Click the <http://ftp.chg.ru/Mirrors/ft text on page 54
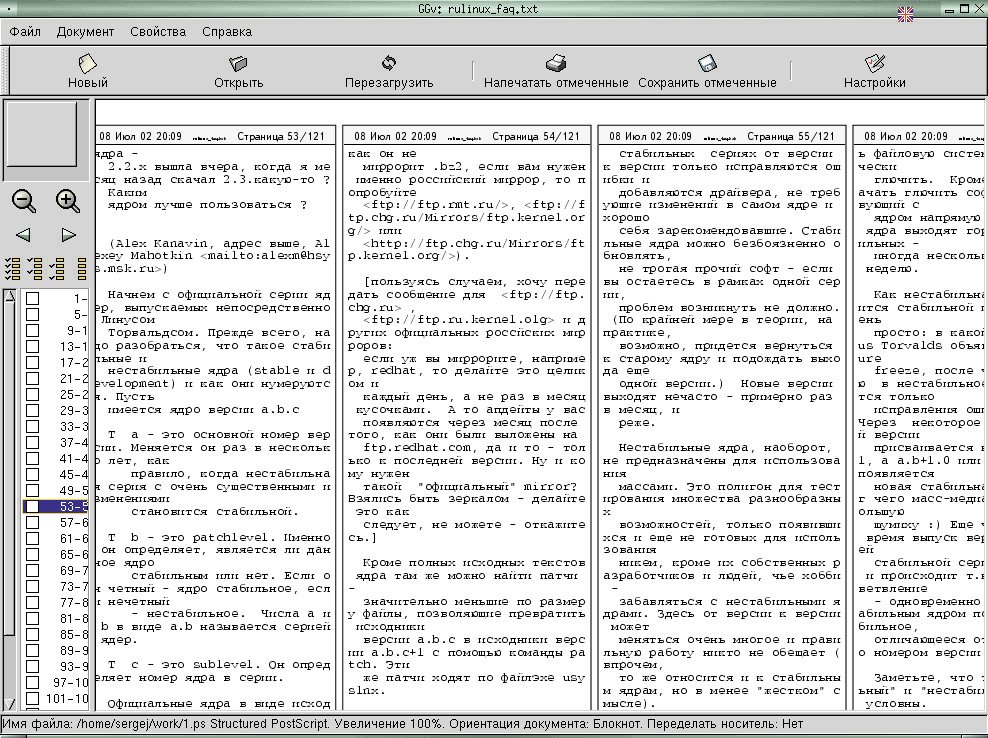Screen dimensions: 988x738 coord(474,243)
